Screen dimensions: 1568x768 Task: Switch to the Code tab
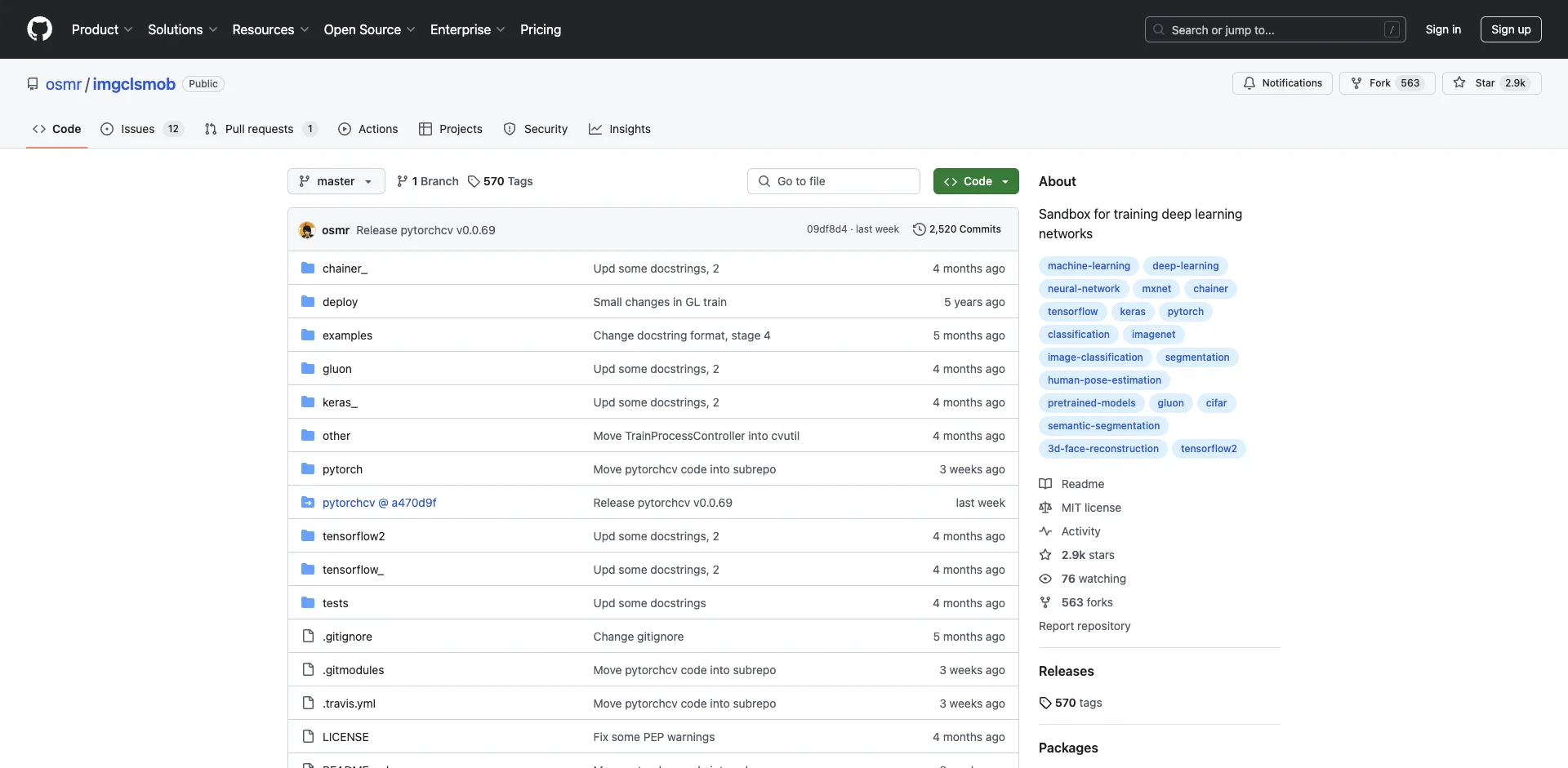click(56, 129)
